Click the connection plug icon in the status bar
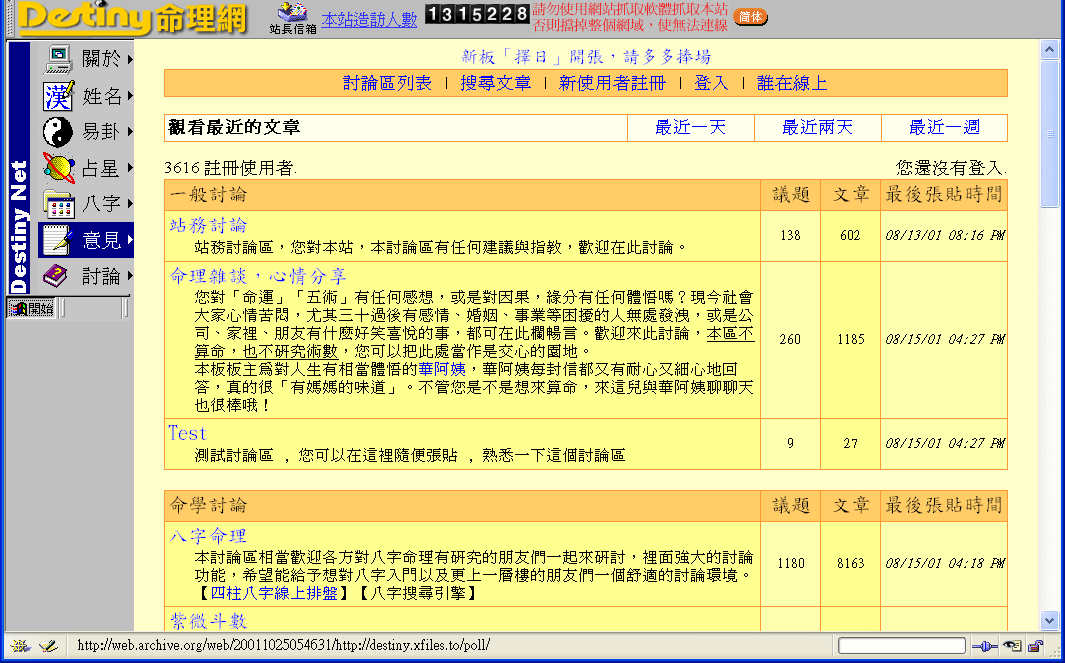Viewport: 1065px width, 663px height. [x=986, y=645]
